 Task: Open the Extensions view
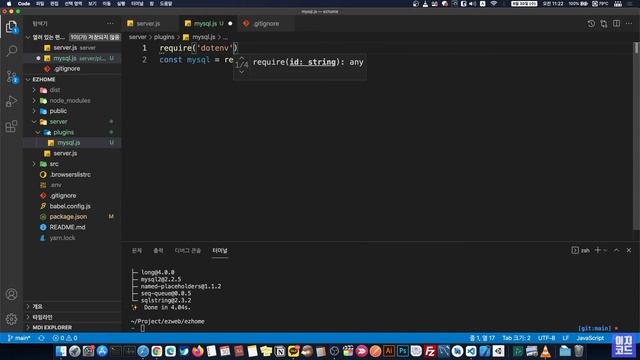(11, 126)
